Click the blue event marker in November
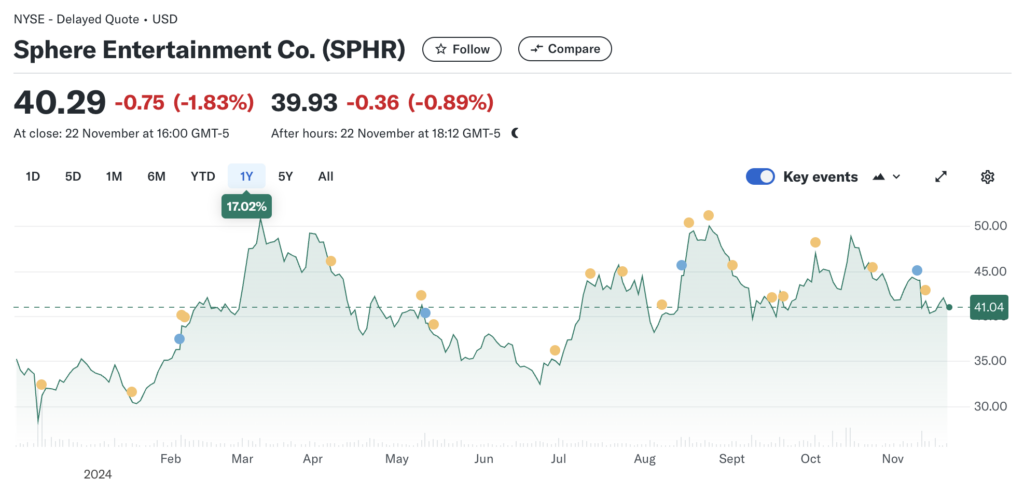 [917, 271]
